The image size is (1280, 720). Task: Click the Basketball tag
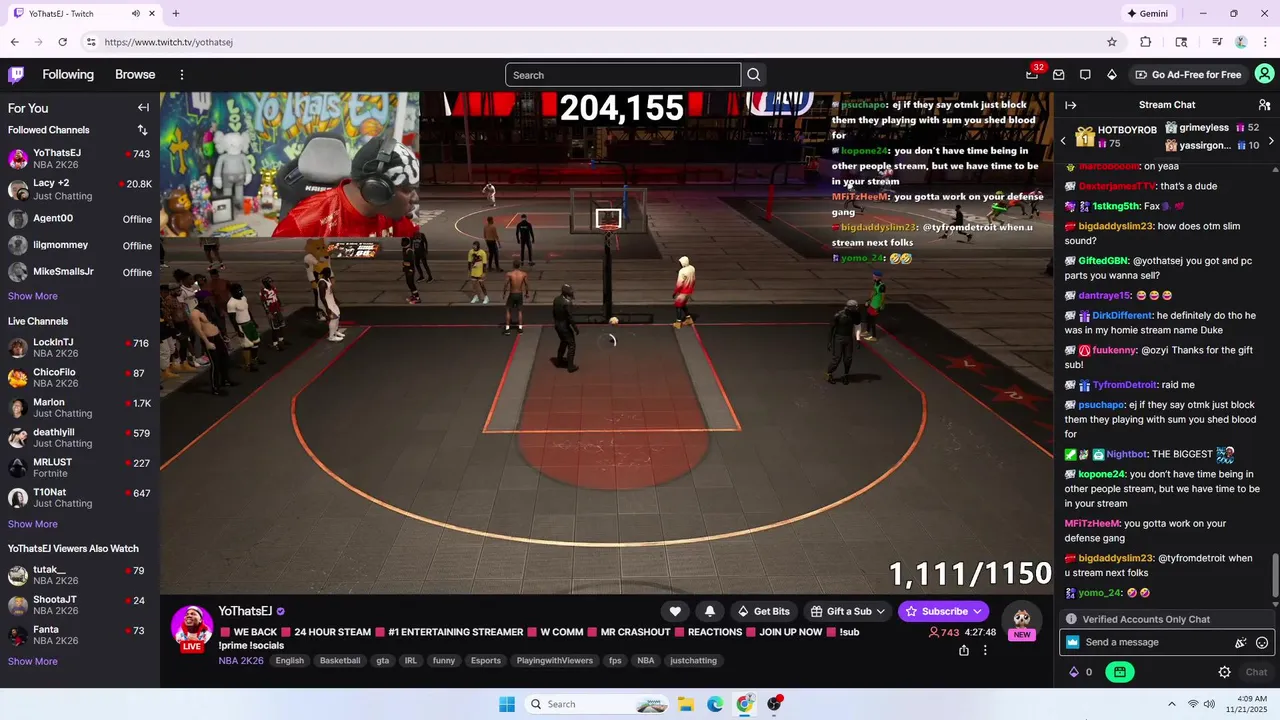pos(340,661)
